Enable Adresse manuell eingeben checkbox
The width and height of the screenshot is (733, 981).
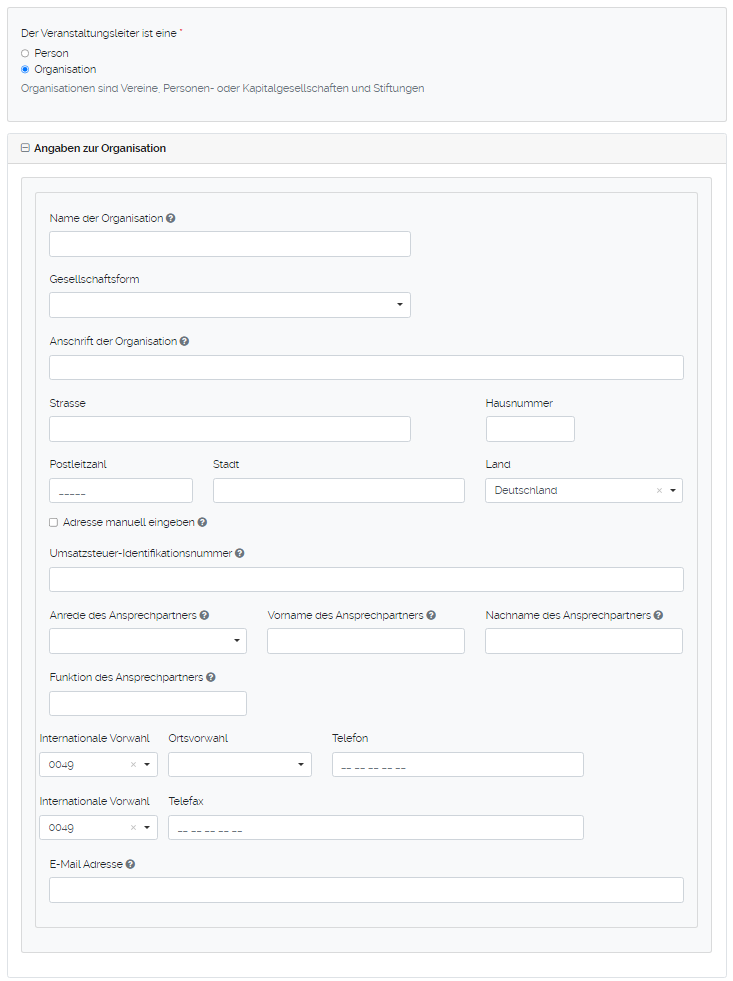pyautogui.click(x=53, y=522)
